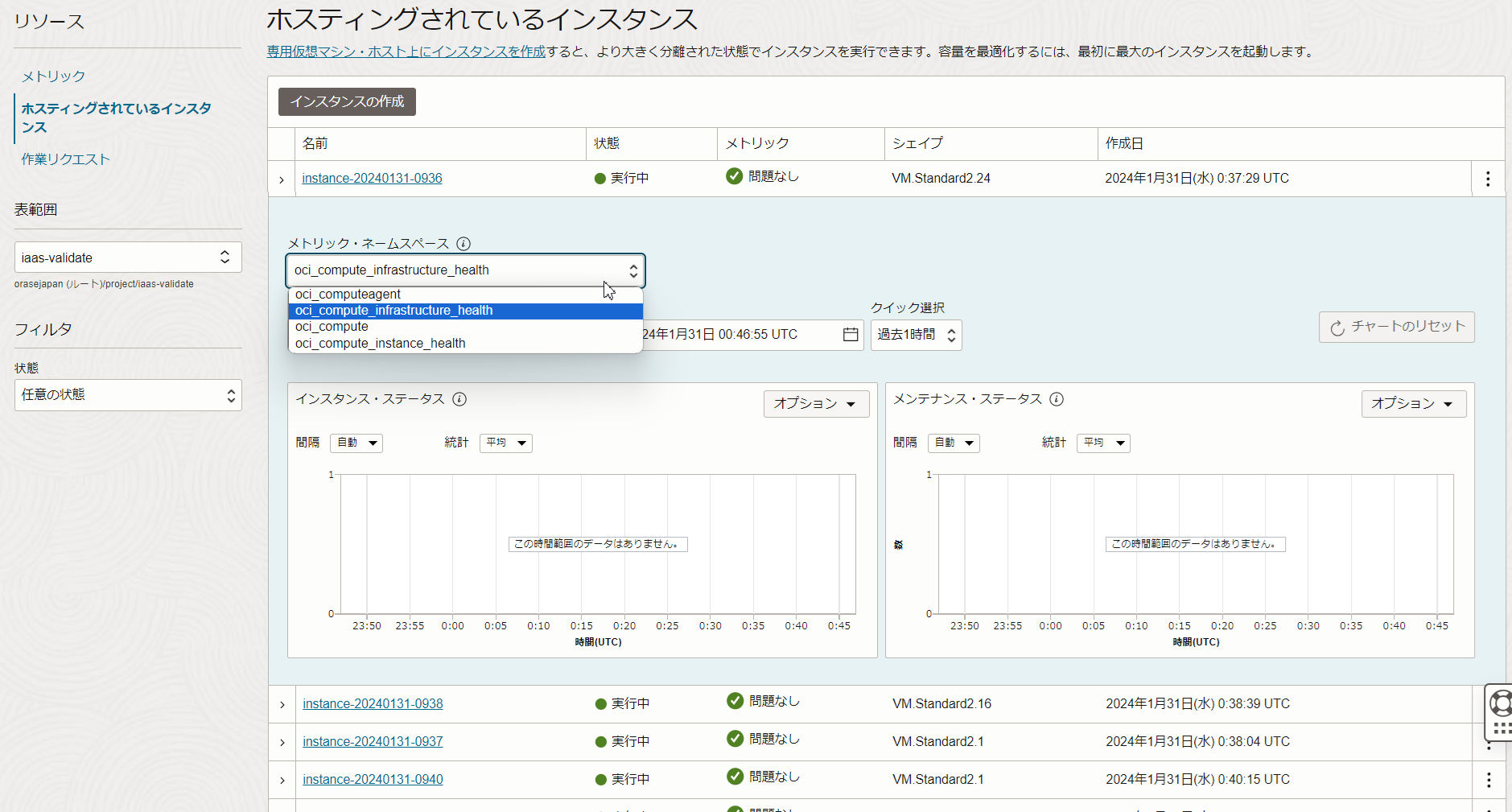Collapse the instance-20240131-0936 row chevron
This screenshot has height=812, width=1512.
click(282, 179)
